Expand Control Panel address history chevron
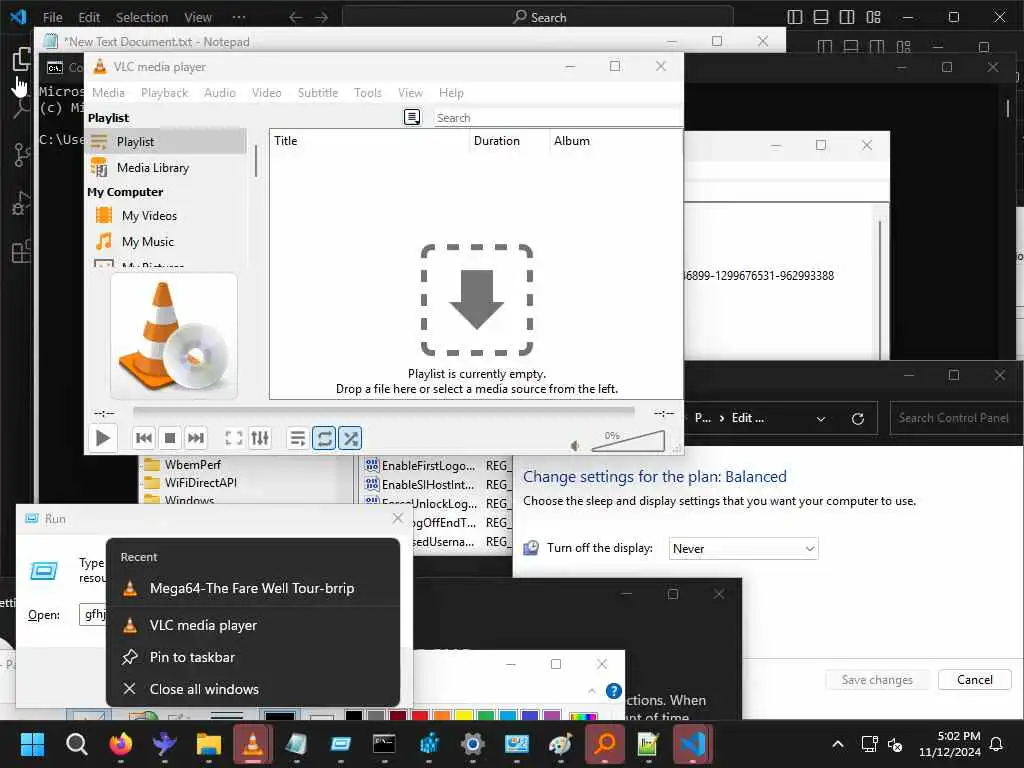This screenshot has height=768, width=1024. [821, 419]
